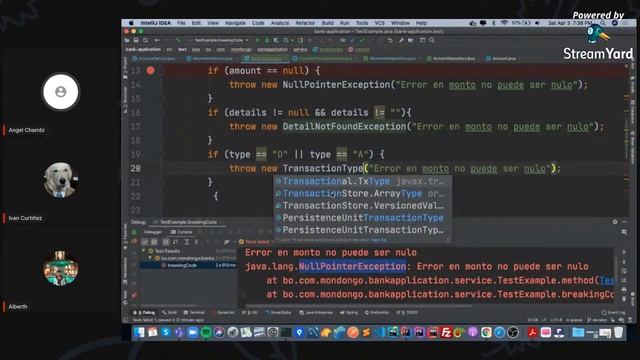Click the Debug bug icon in toolbar

click(x=267, y=40)
